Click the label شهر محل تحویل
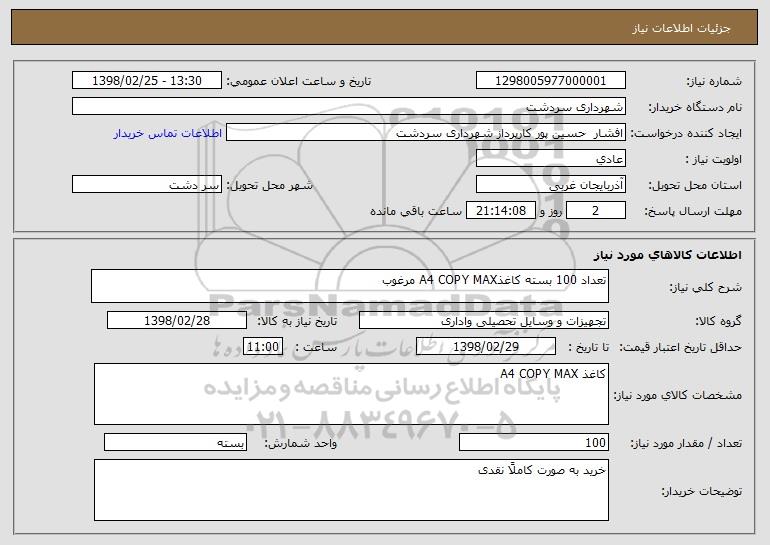This screenshot has height=545, width=770. pos(269,185)
